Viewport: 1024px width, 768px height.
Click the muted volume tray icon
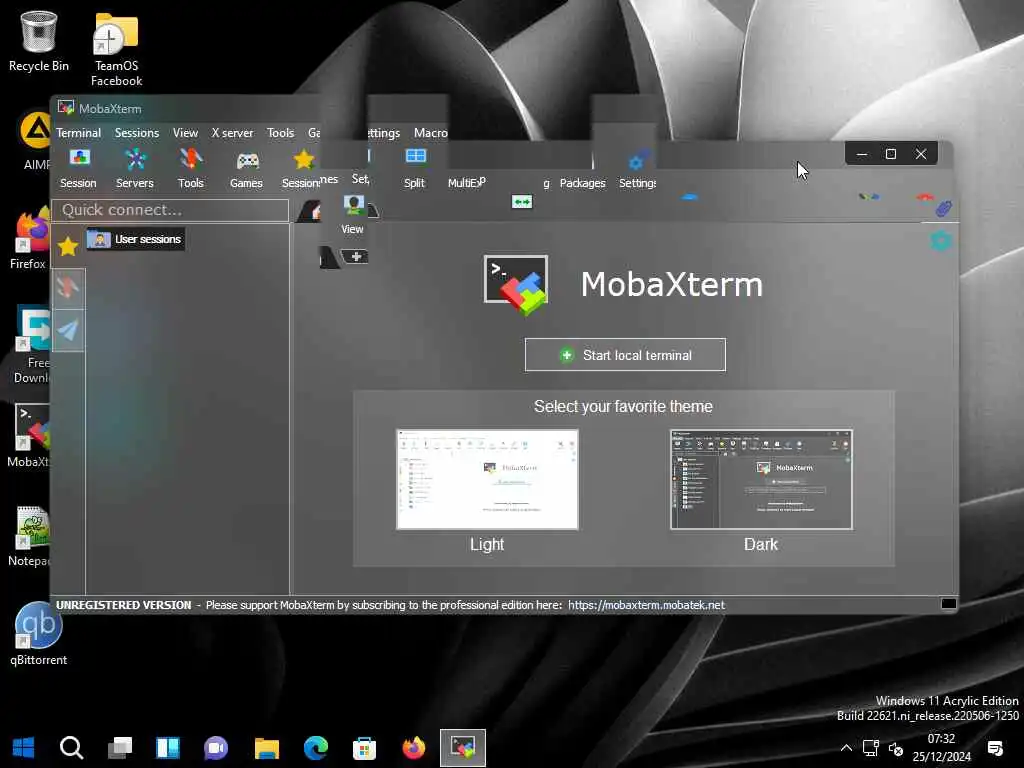[x=896, y=748]
